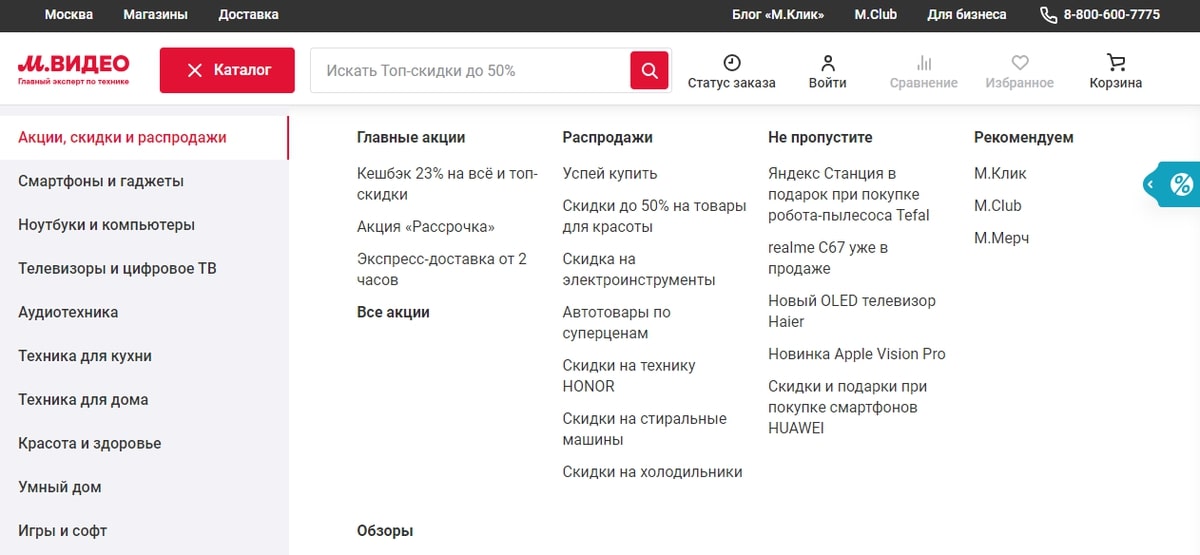Open Не пропустите heading

coord(820,138)
